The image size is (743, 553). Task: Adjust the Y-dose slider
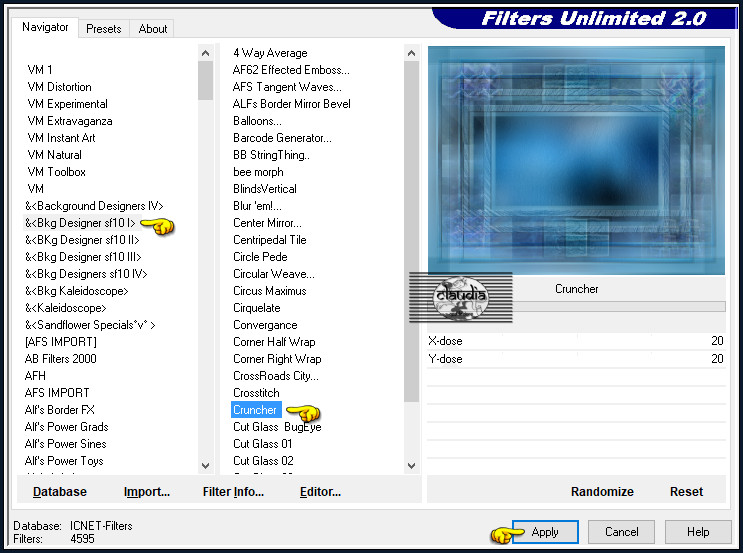(x=576, y=359)
